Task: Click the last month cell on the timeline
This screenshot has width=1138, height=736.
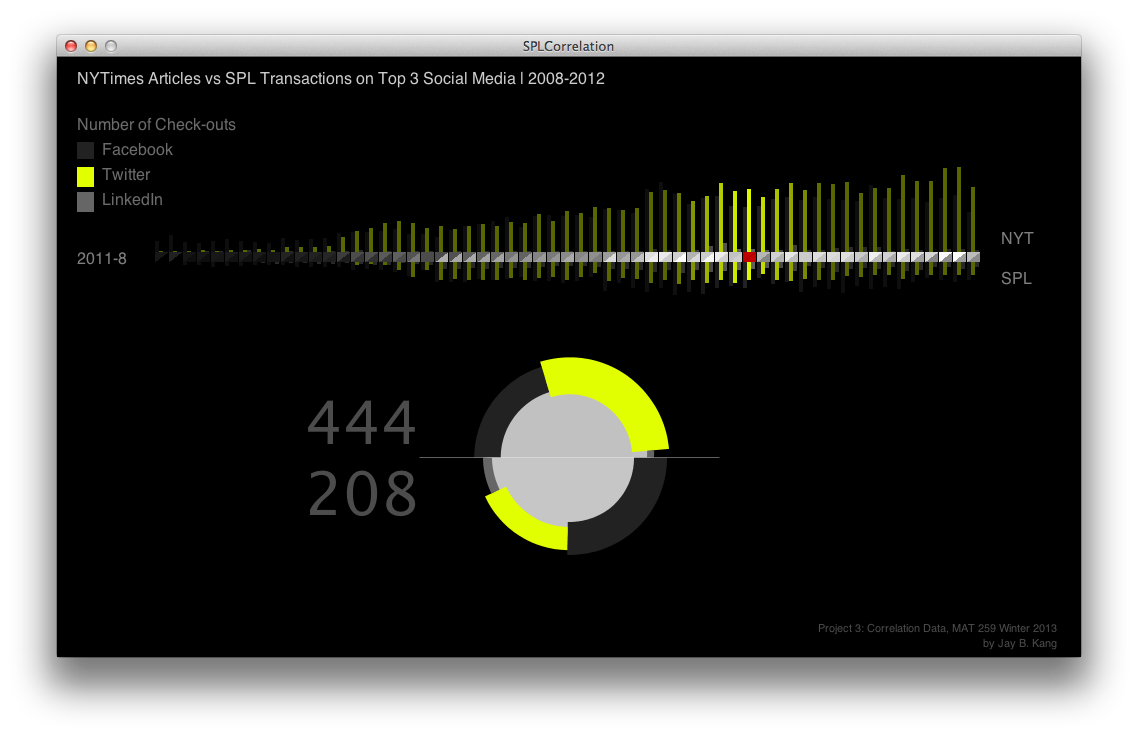Action: (972, 257)
